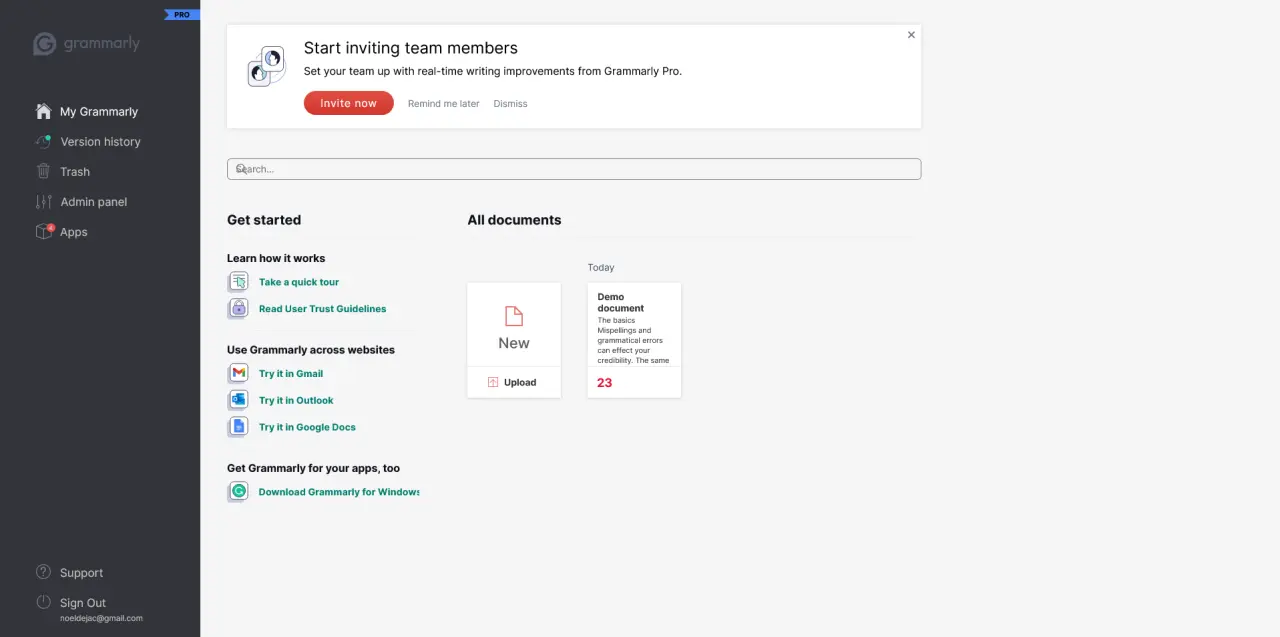Click the Gmail icon
Image resolution: width=1280 pixels, height=637 pixels.
coord(238,373)
